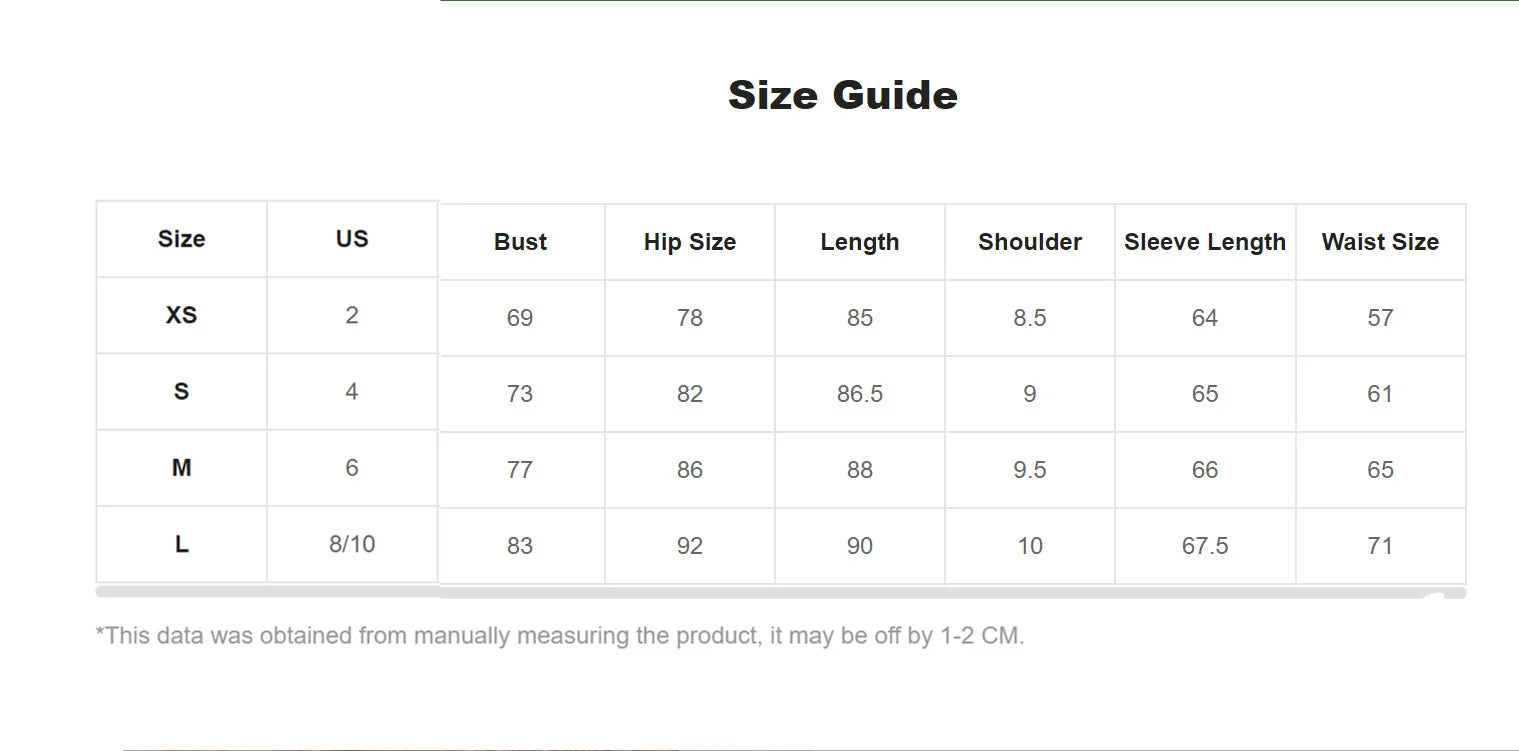Select the 86.5 length value cell

860,394
